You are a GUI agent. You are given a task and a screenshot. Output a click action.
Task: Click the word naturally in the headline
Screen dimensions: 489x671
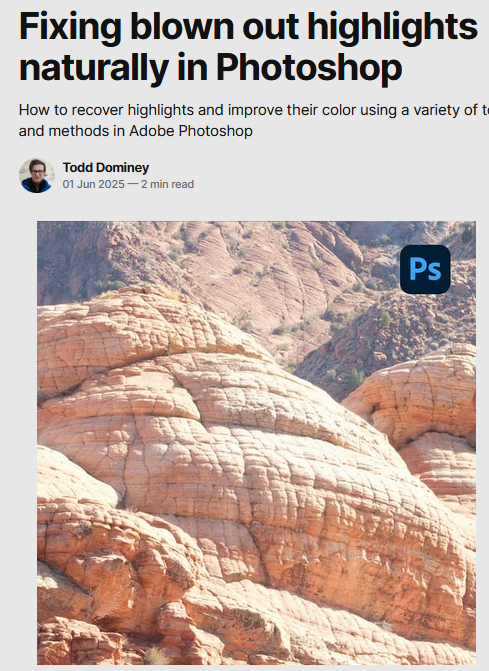click(94, 68)
